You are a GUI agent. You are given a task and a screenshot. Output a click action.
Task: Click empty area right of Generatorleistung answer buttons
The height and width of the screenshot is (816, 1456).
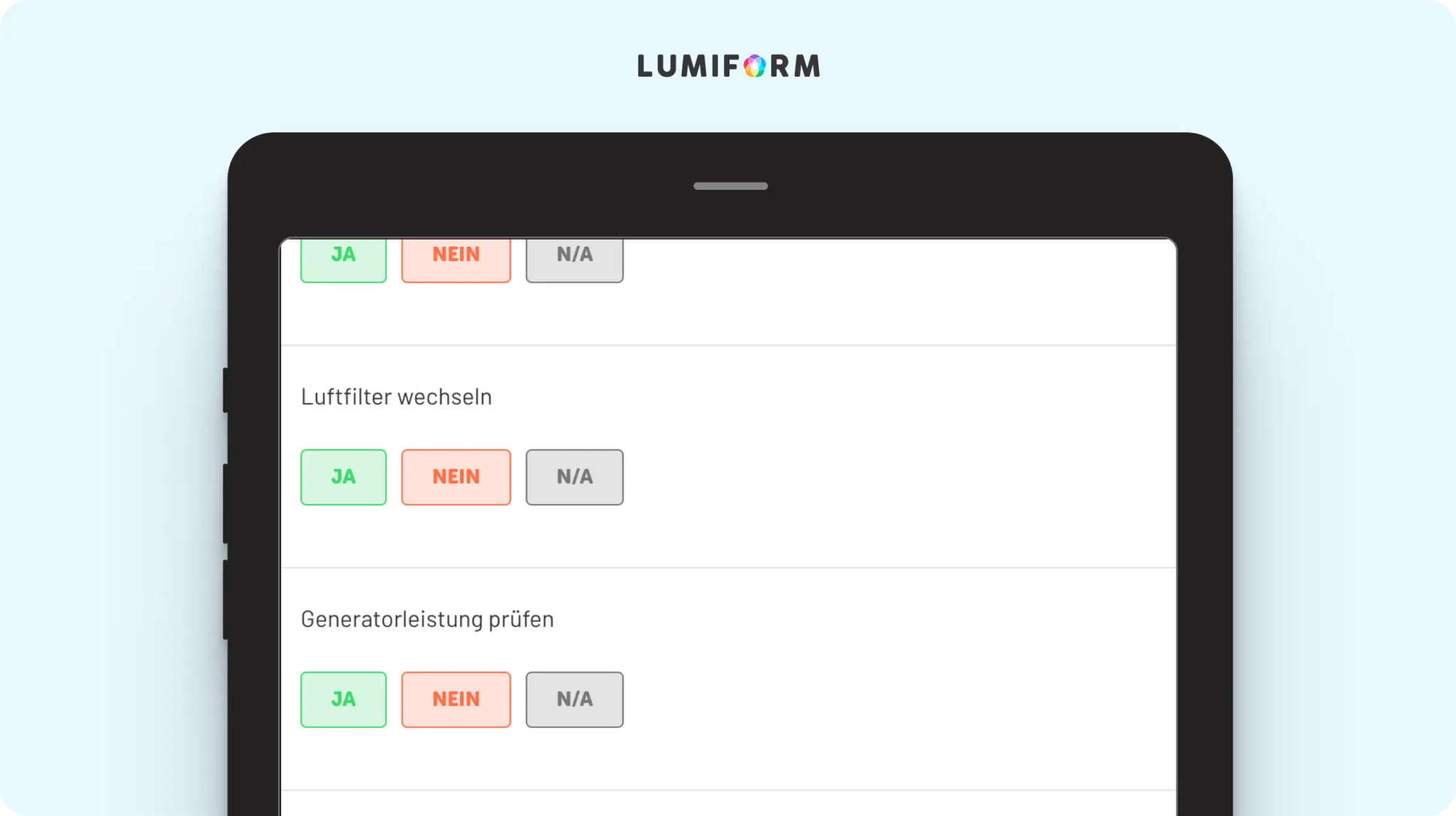[x=899, y=699]
